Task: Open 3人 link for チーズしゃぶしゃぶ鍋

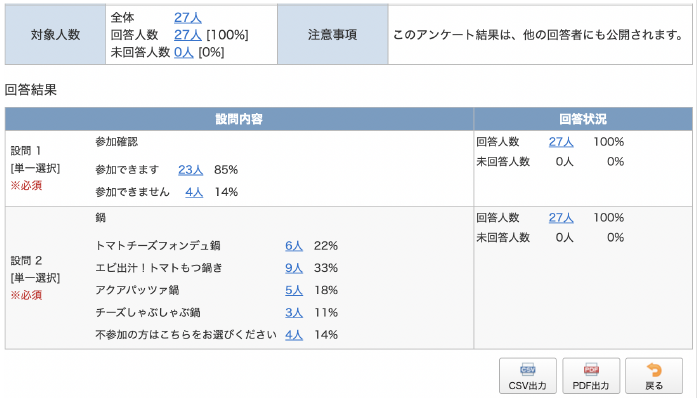Action: coord(294,313)
